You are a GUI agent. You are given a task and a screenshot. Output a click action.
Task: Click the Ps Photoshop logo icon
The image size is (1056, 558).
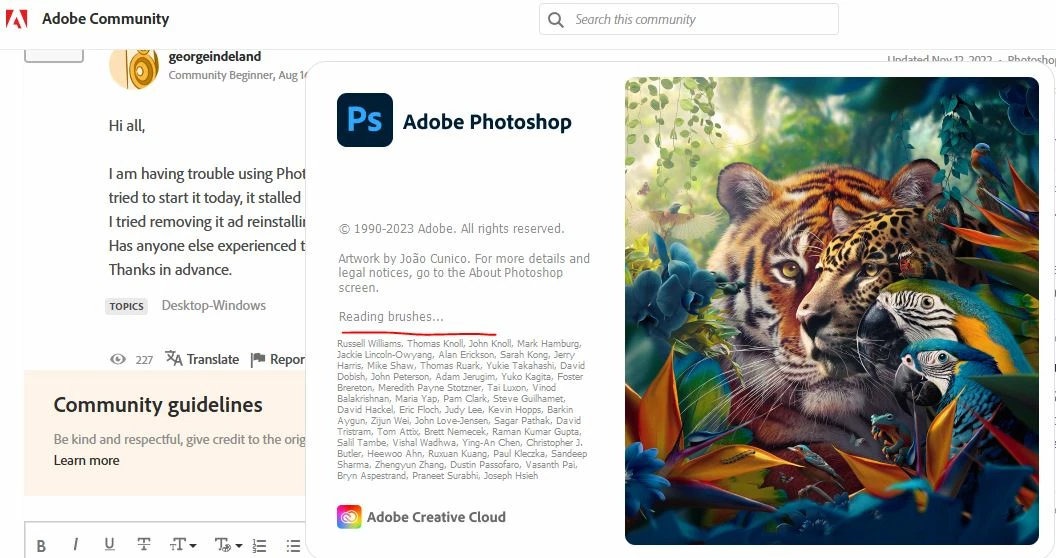(365, 120)
